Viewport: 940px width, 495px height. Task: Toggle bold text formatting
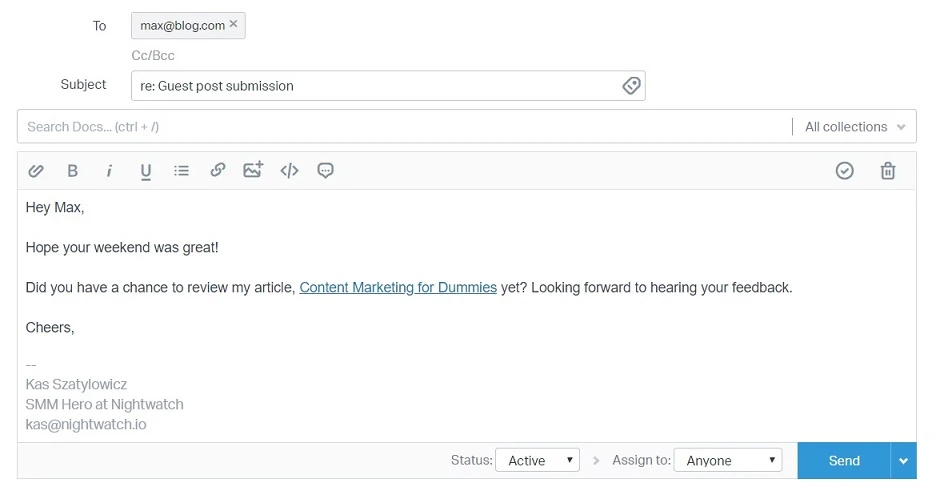click(73, 171)
